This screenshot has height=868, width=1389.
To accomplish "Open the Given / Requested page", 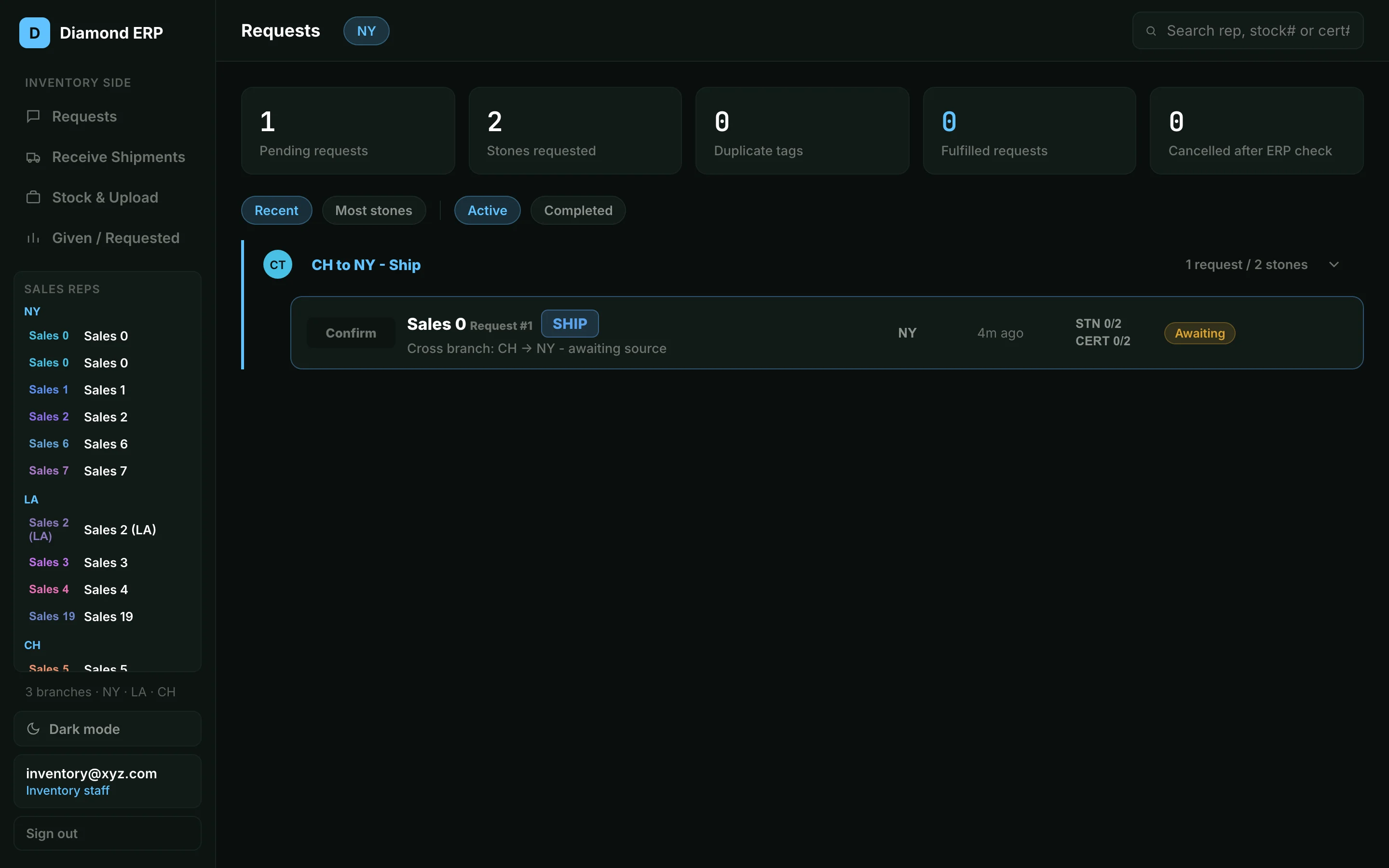I will point(108,238).
